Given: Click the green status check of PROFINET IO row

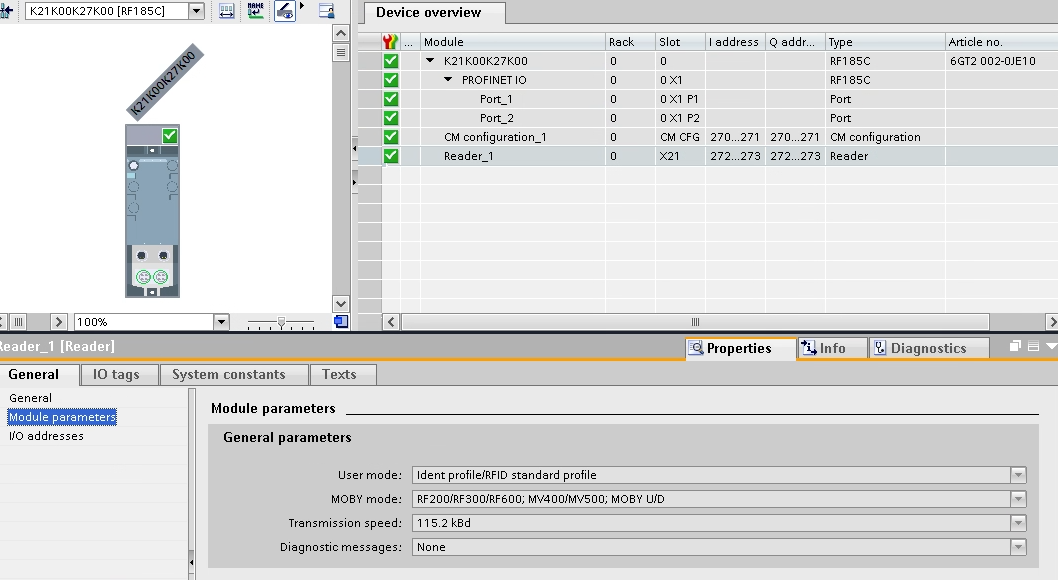Looking at the screenshot, I should click(391, 80).
